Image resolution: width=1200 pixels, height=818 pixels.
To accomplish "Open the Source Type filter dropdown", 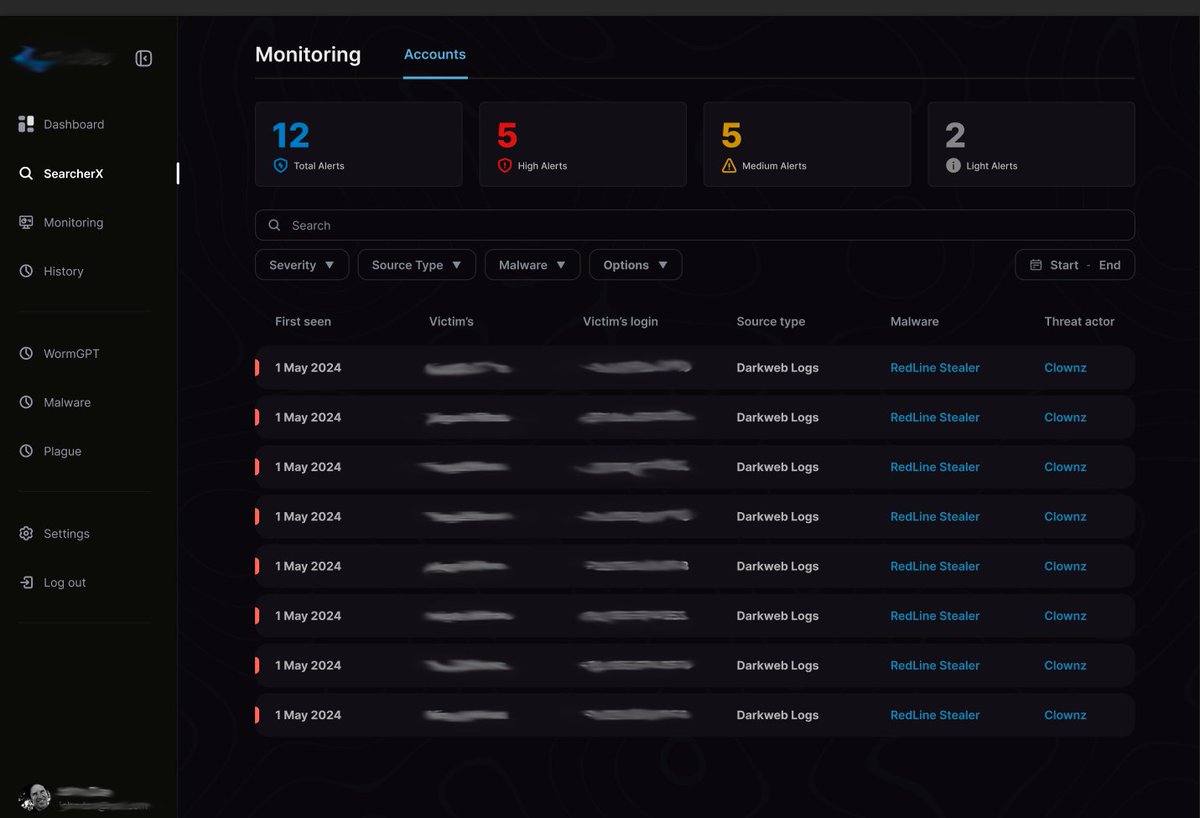I will [x=417, y=265].
